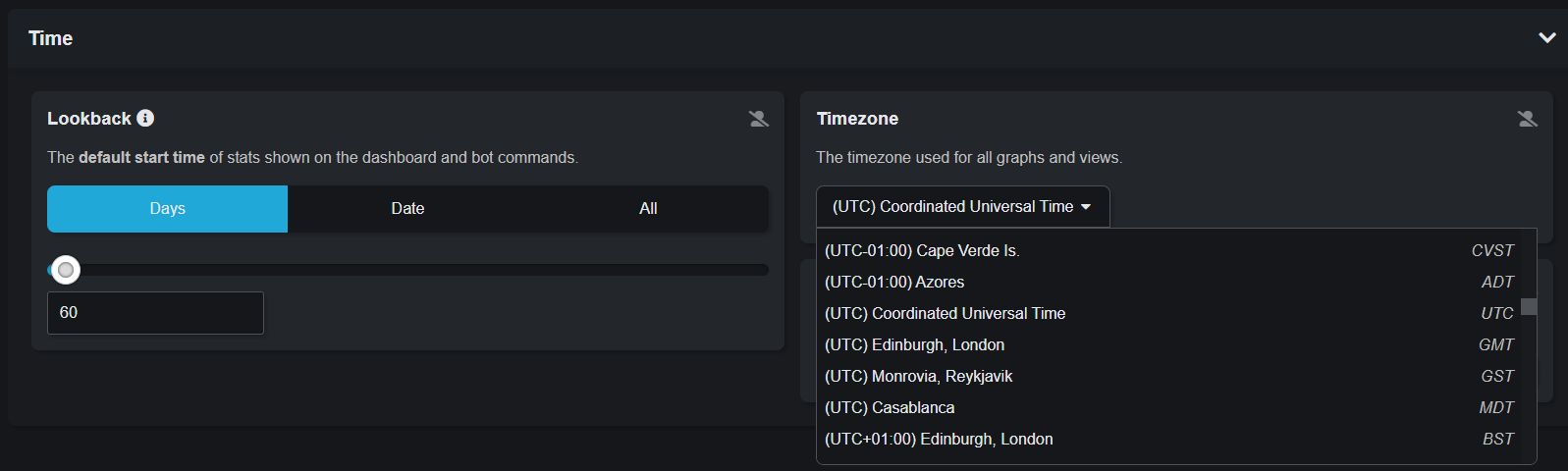Switch lookback mode to Date

(407, 209)
